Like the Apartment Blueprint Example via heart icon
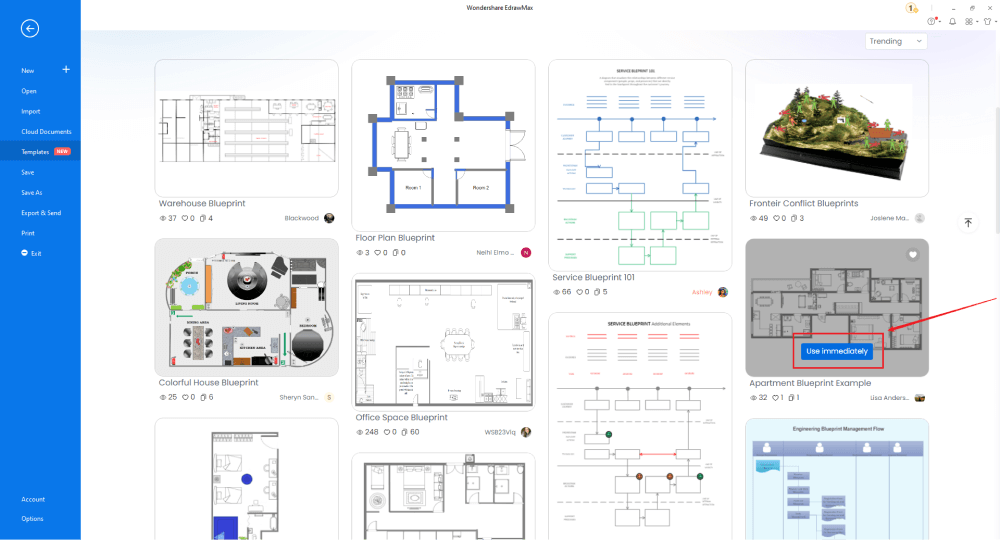1000x540 pixels. [x=913, y=254]
